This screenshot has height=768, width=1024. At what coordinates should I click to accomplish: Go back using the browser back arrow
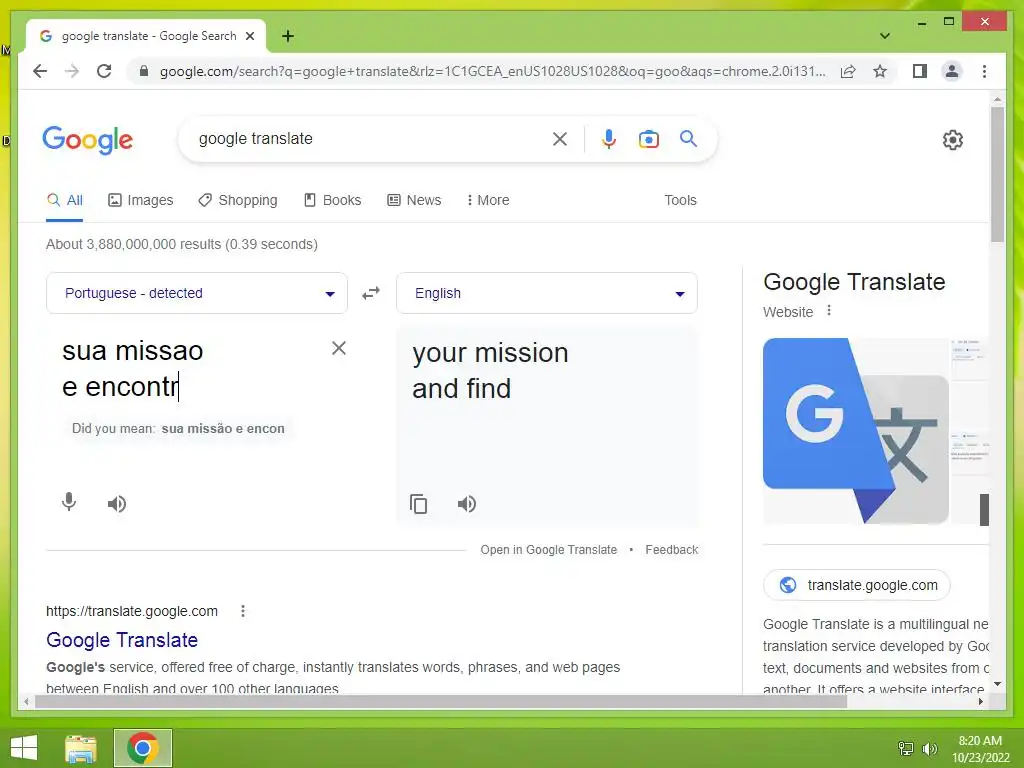click(40, 71)
